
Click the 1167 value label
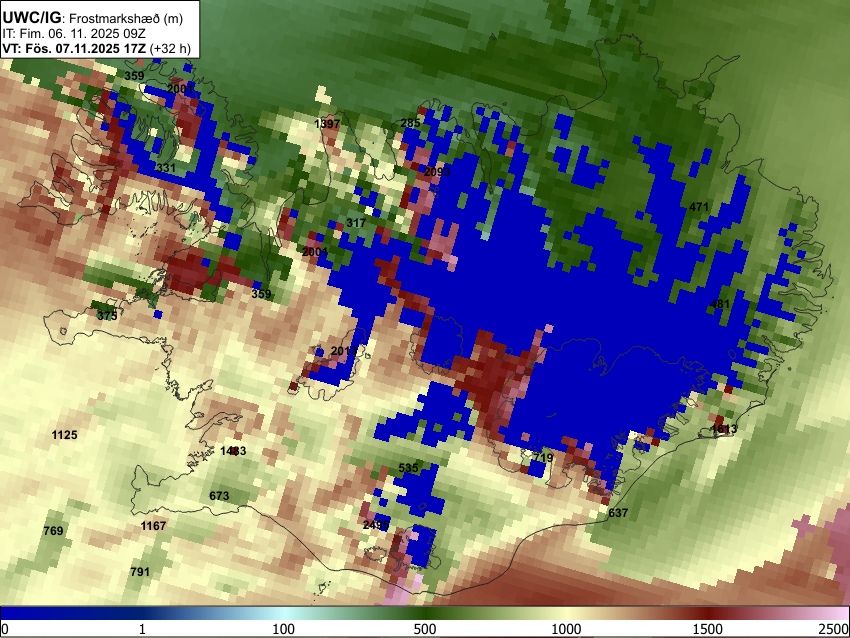153,525
